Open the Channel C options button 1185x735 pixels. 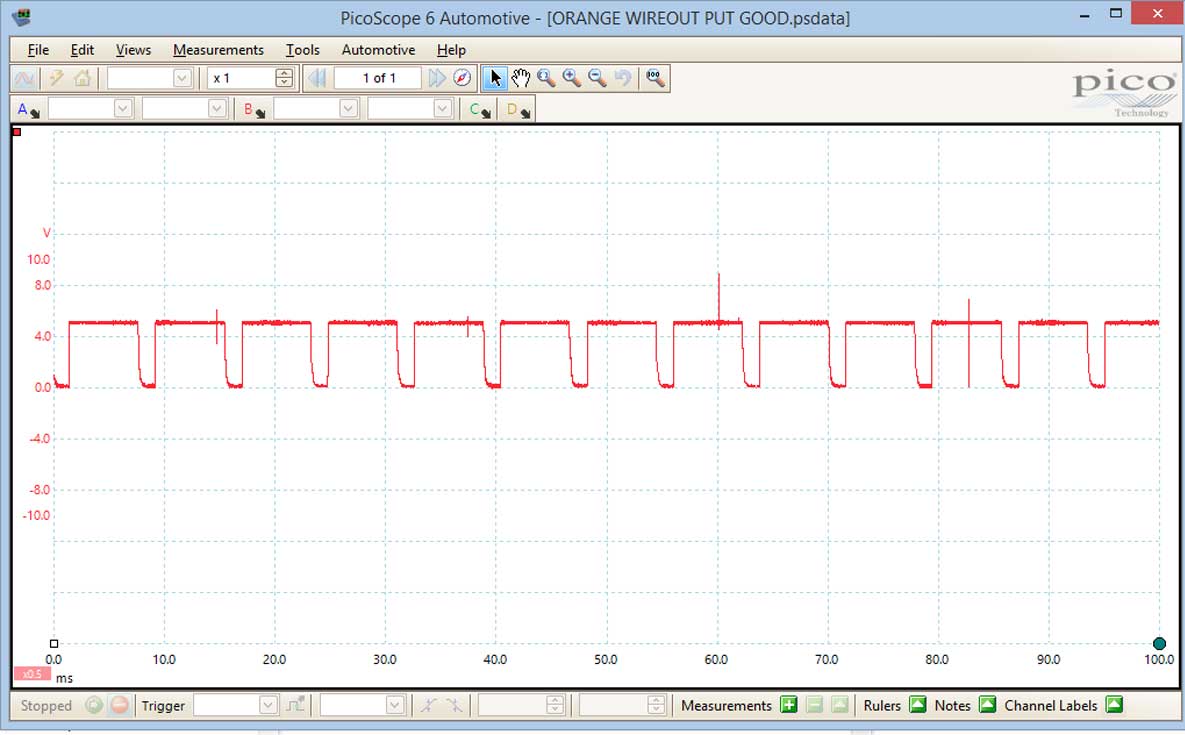pyautogui.click(x=479, y=110)
